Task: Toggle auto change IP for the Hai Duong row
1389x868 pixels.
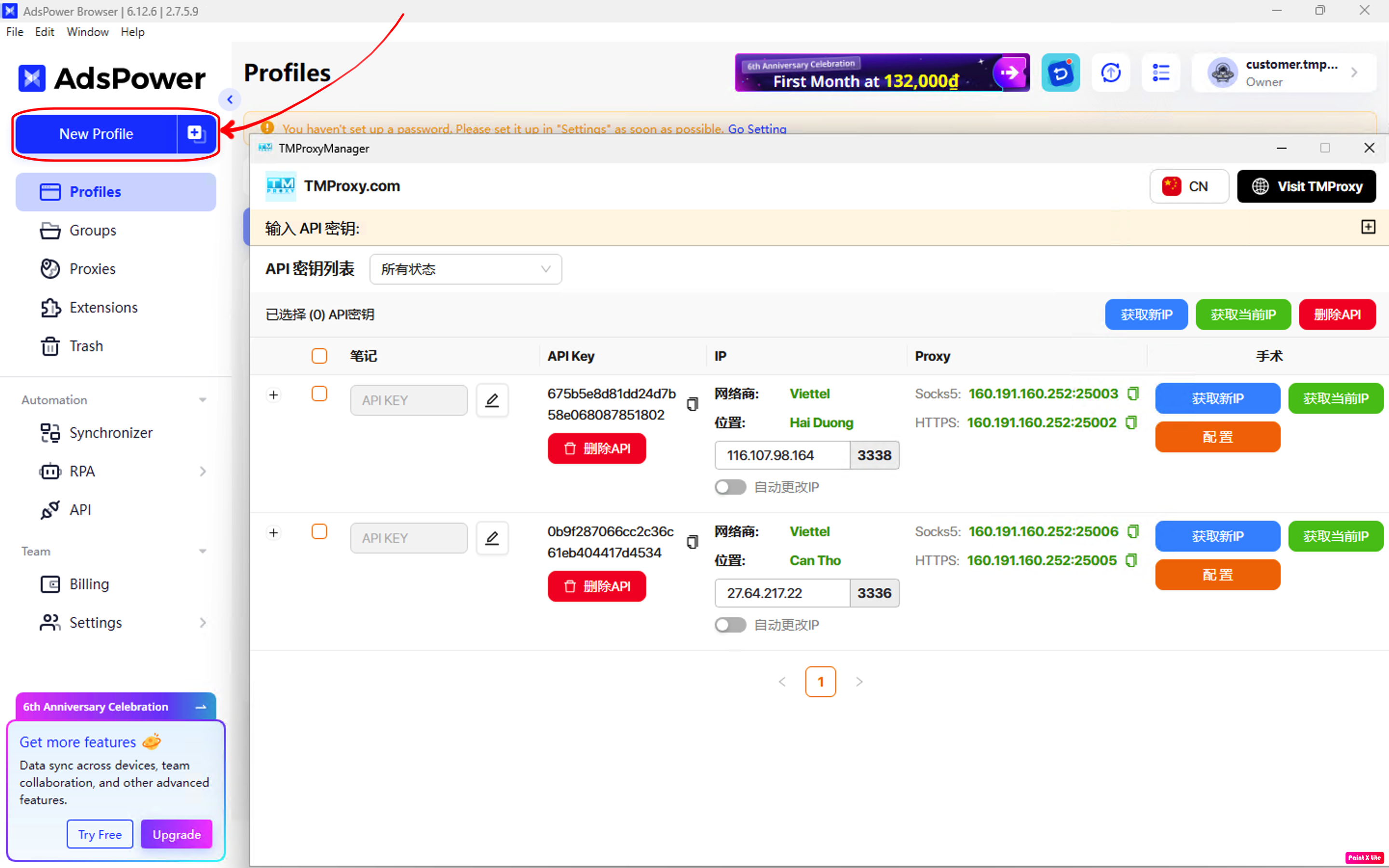Action: coord(730,487)
